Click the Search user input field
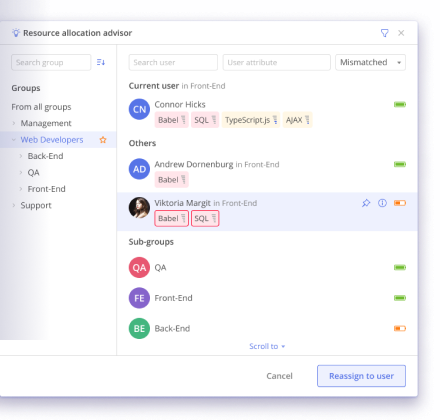Image resolution: width=440 pixels, height=420 pixels. click(x=173, y=62)
